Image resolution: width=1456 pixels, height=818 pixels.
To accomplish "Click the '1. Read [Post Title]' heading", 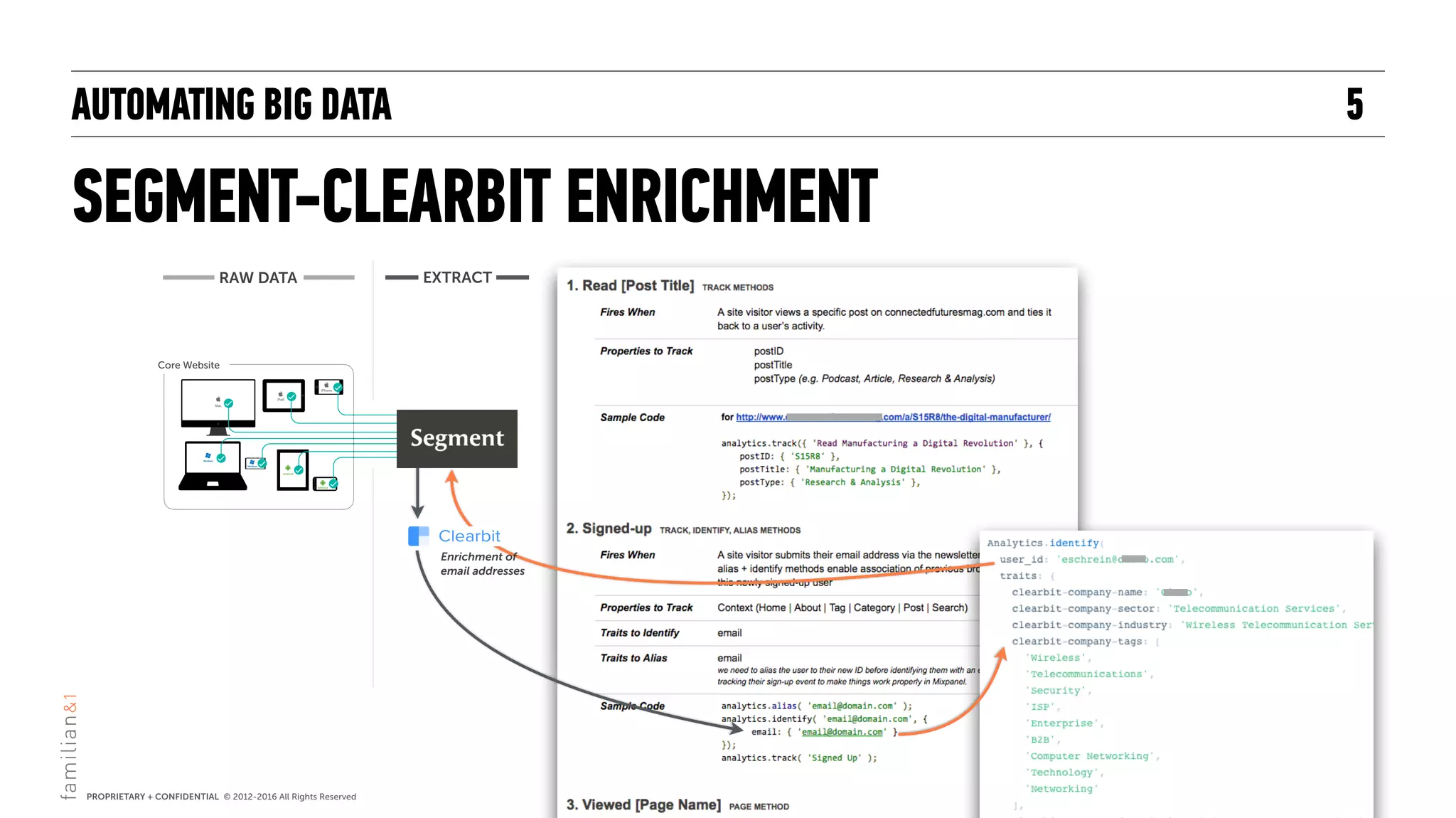I will click(630, 285).
